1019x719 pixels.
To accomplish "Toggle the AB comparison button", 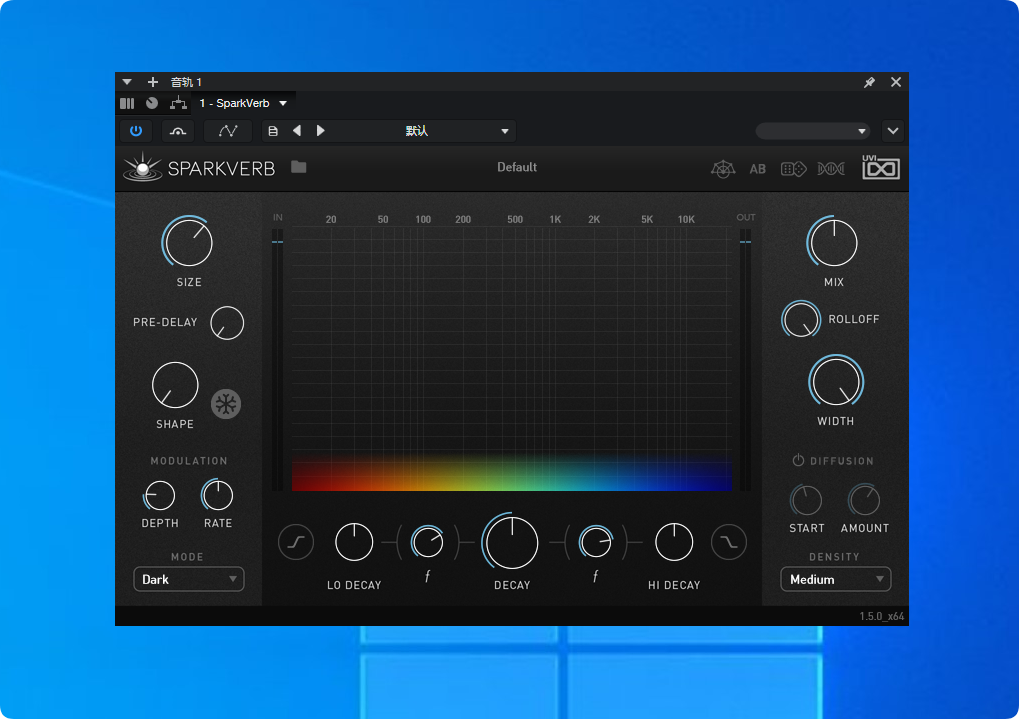I will tap(758, 169).
